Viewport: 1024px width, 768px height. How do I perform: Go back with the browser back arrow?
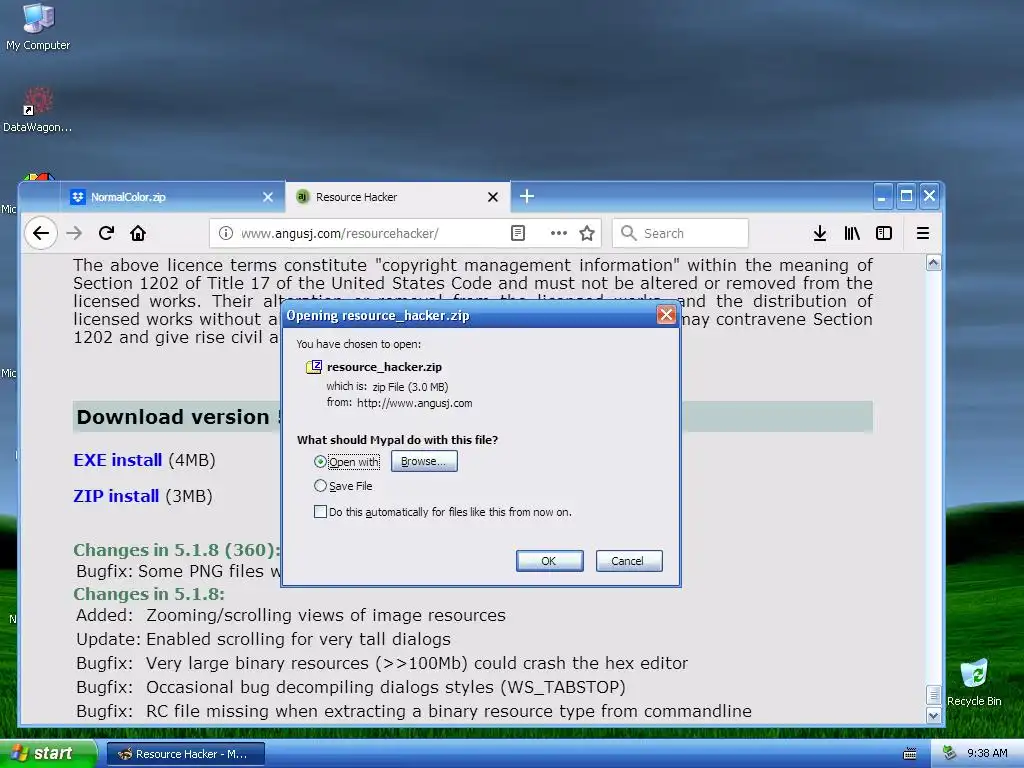(x=41, y=233)
